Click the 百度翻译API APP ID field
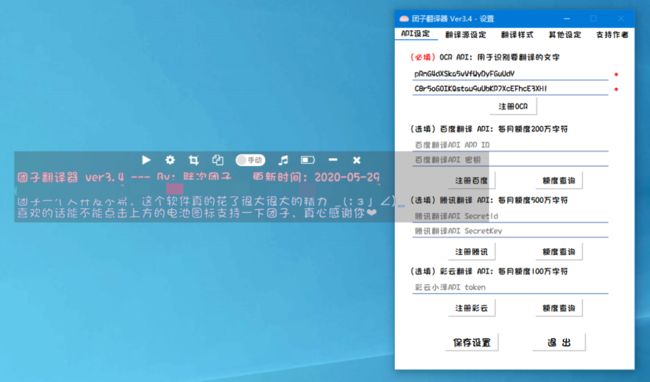 pos(510,145)
